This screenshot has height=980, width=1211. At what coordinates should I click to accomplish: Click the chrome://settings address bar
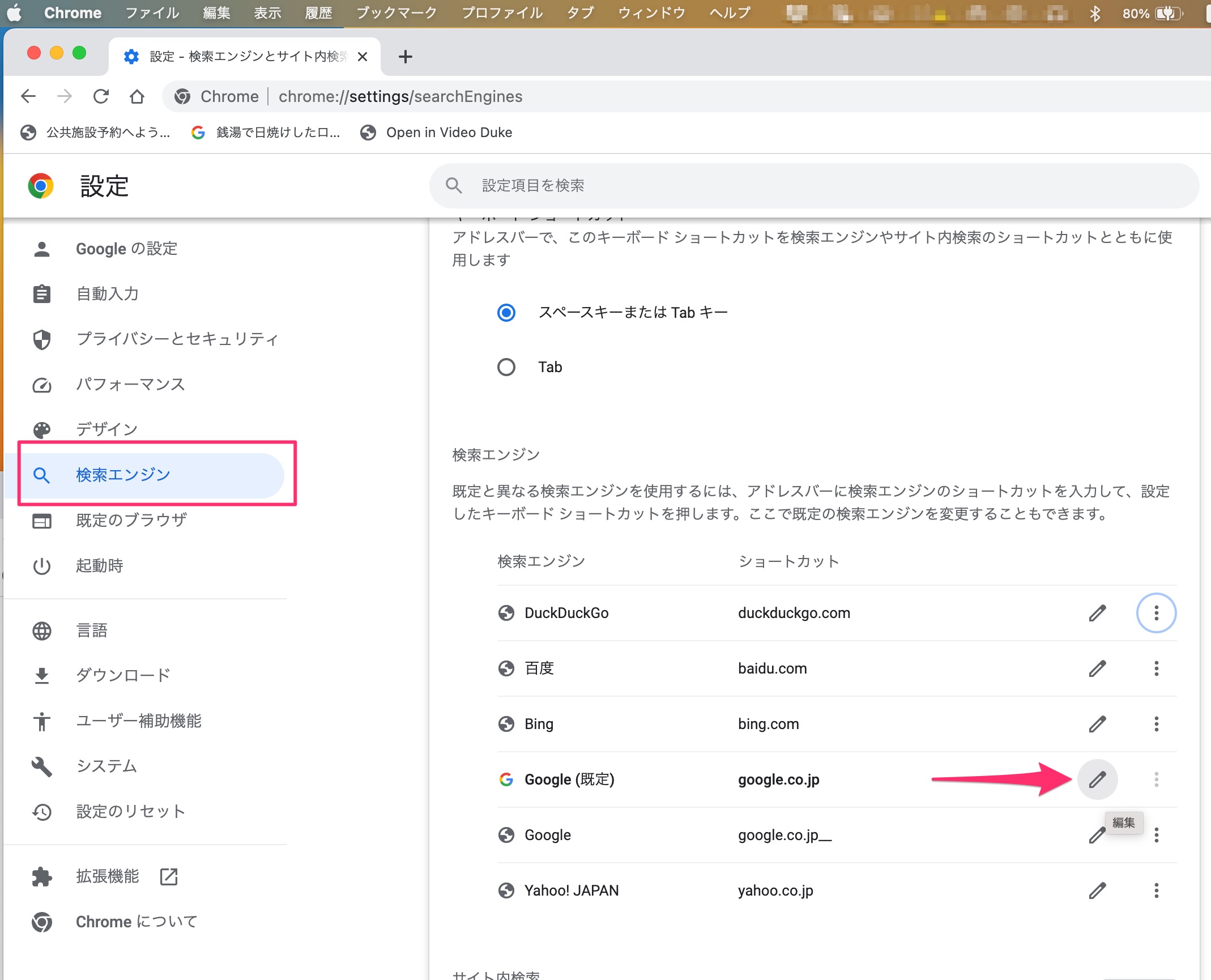pos(685,96)
